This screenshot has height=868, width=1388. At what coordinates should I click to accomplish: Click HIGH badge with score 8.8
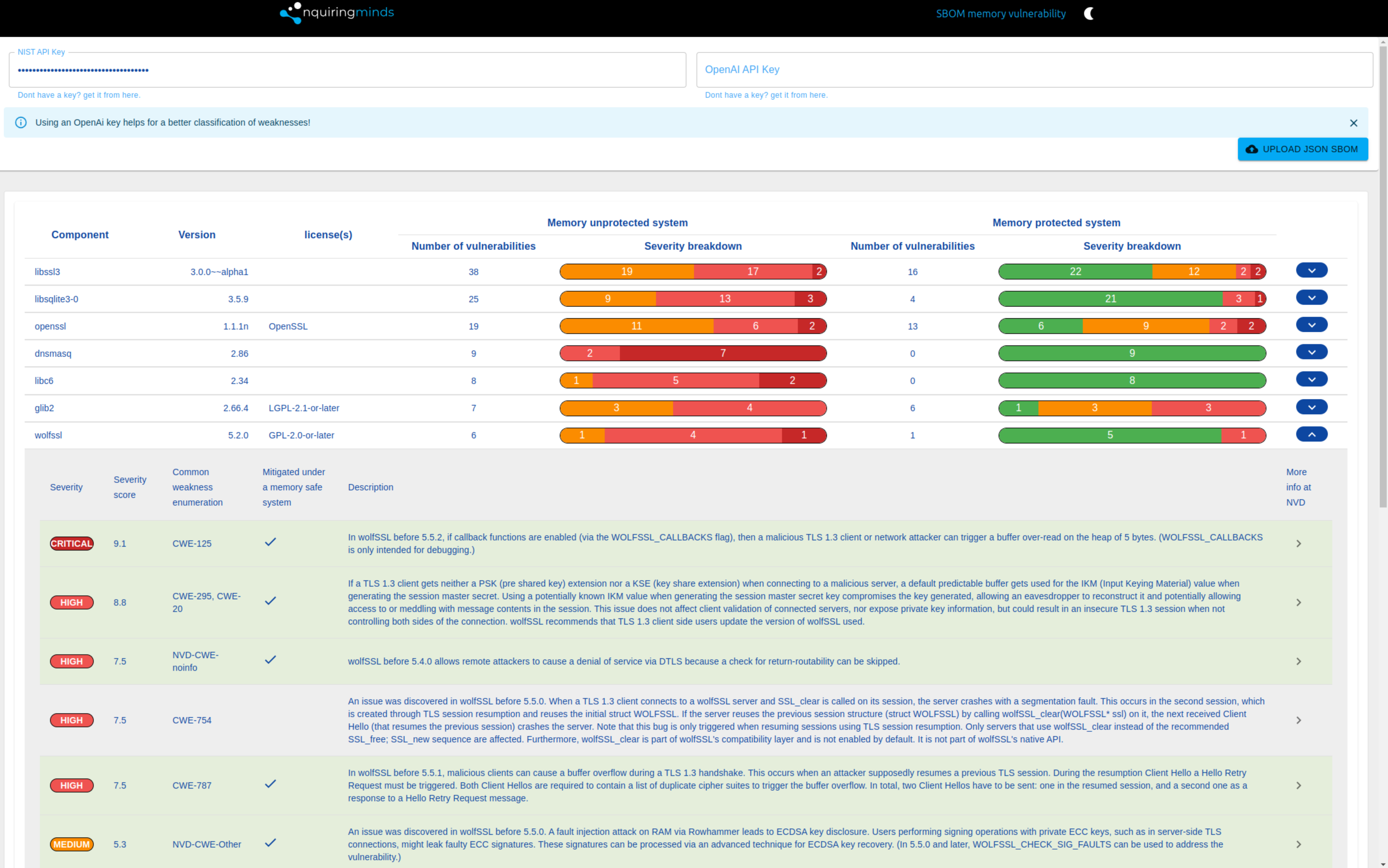72,603
